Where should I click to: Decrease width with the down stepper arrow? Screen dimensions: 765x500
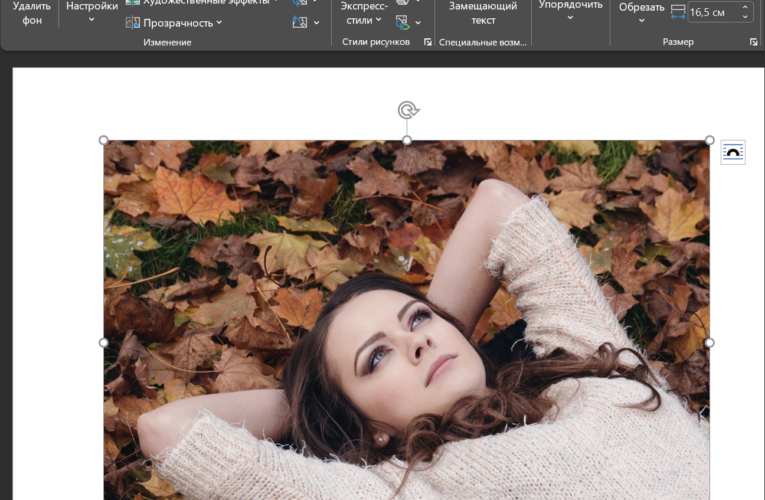click(745, 17)
